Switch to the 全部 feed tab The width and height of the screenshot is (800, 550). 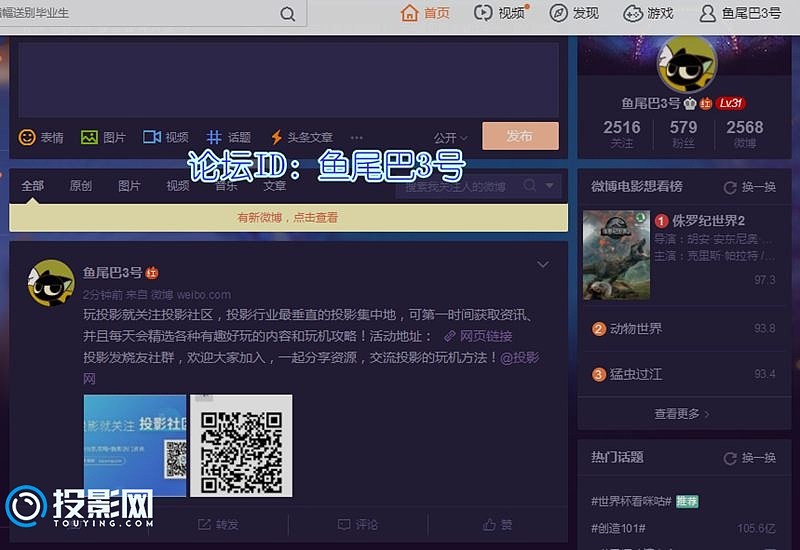[x=33, y=186]
